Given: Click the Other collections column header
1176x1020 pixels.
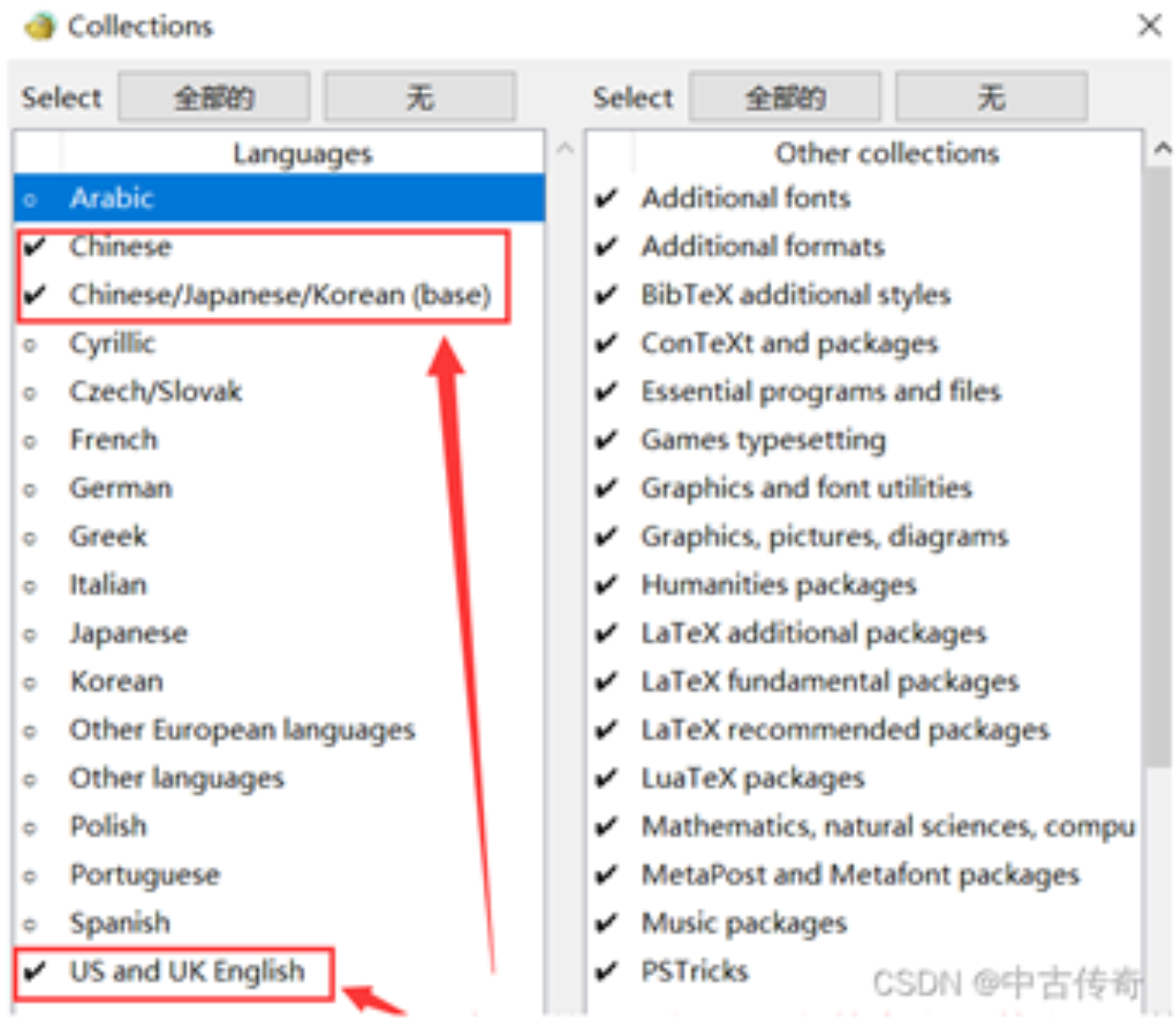Looking at the screenshot, I should 887,153.
